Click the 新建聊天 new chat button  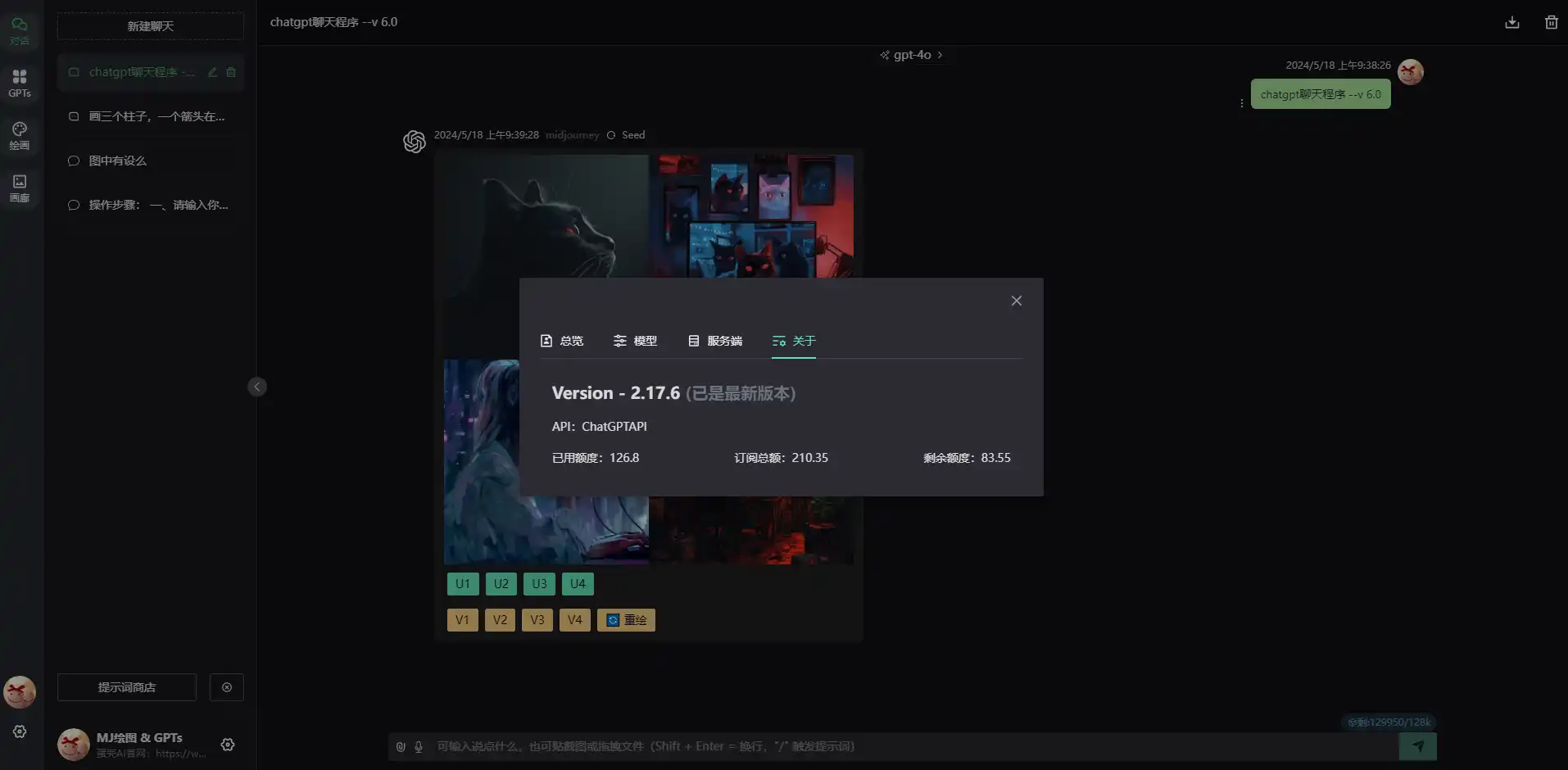(x=151, y=26)
